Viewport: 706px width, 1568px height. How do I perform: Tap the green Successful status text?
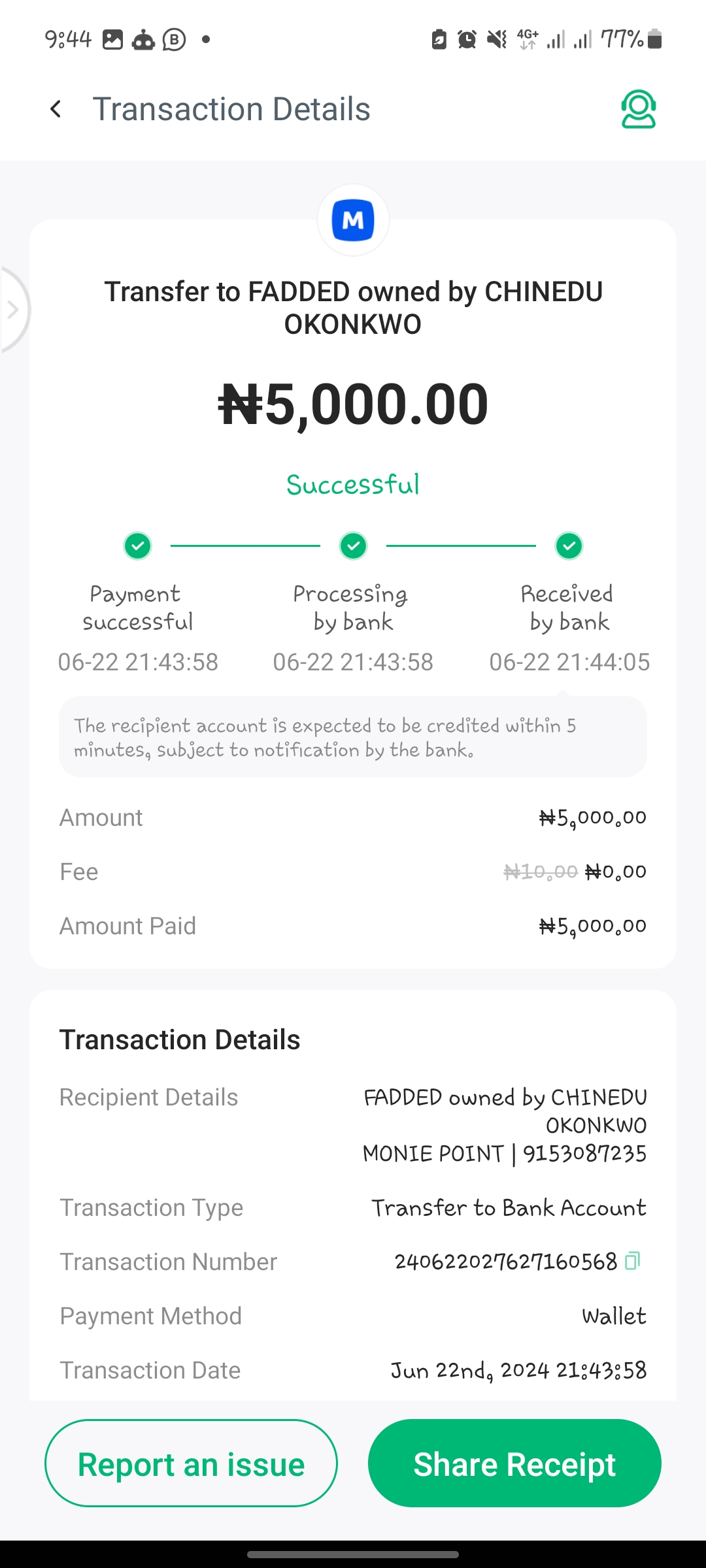click(x=353, y=485)
